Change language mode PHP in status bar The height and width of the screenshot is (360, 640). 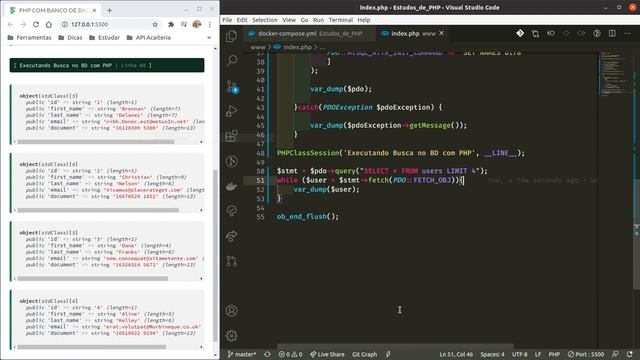554,354
